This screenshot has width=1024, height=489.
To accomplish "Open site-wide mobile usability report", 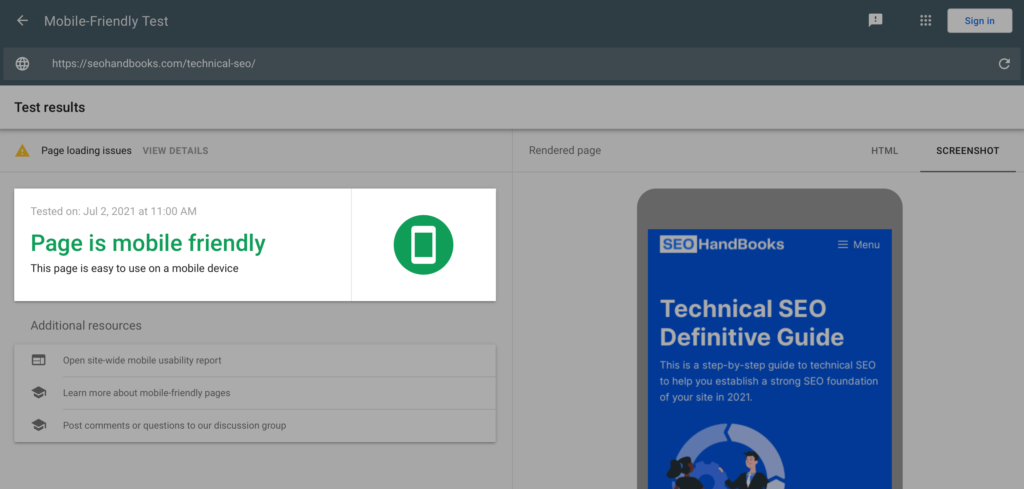I will pyautogui.click(x=142, y=360).
